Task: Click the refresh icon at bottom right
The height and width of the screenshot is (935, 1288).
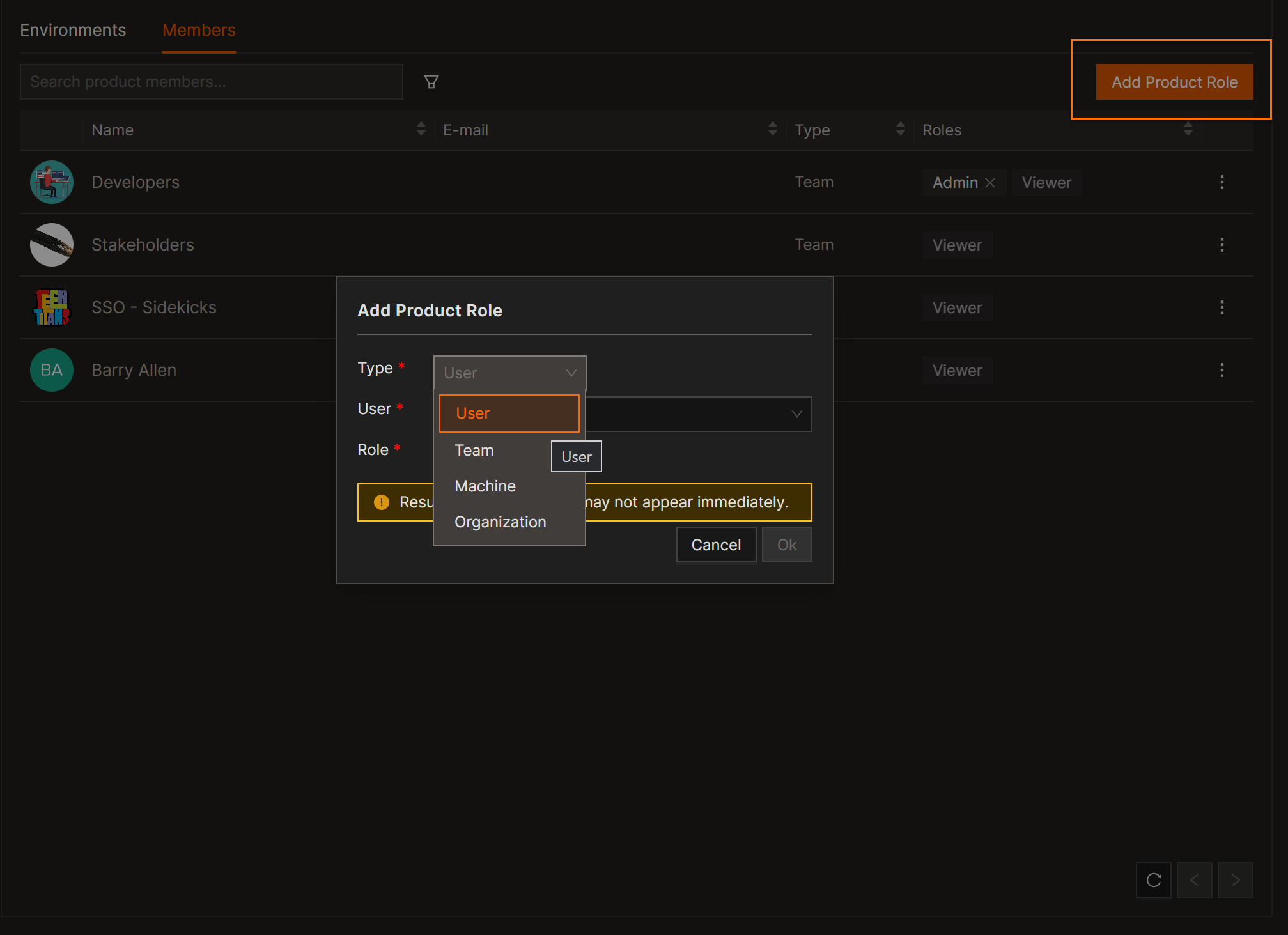Action: pos(1153,880)
